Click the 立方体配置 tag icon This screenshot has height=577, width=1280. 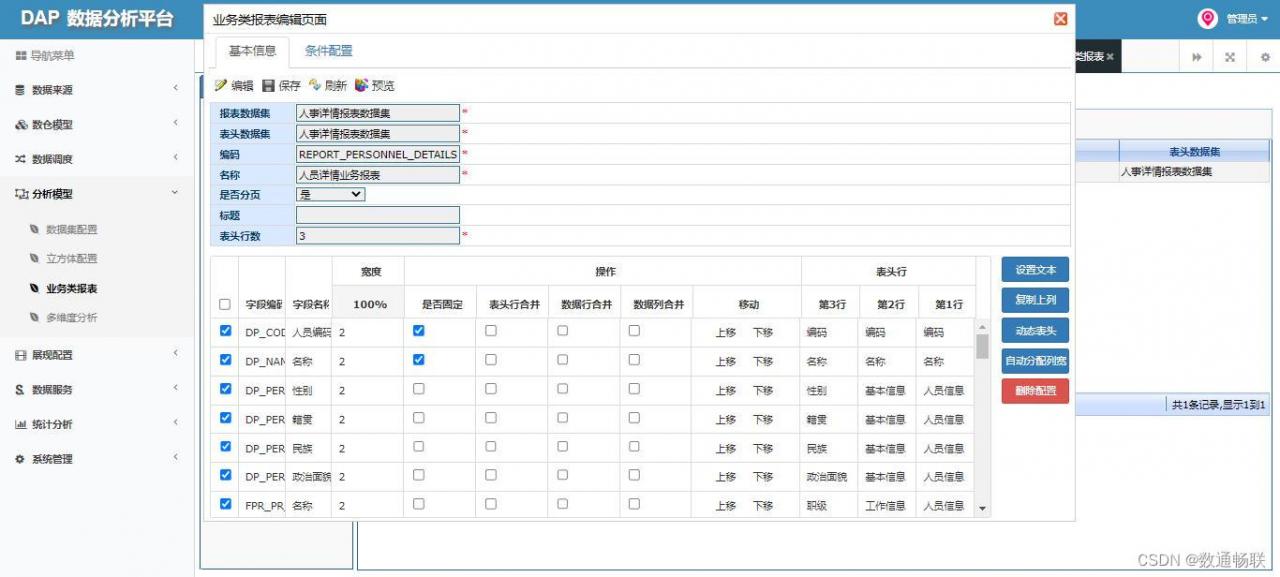[35, 259]
